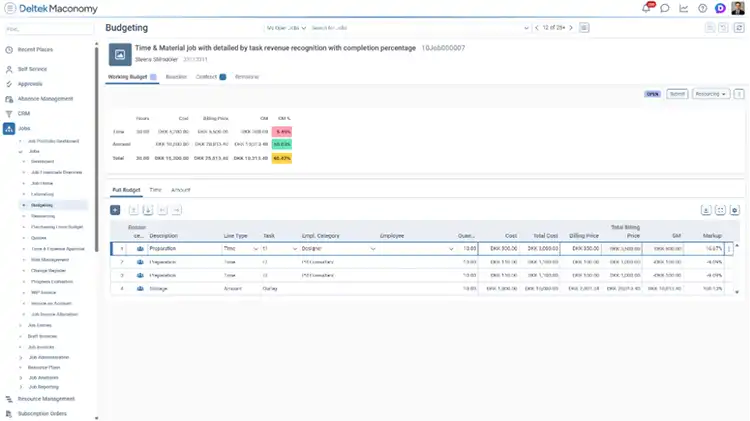Click the Resource Management icon

click(x=9, y=399)
